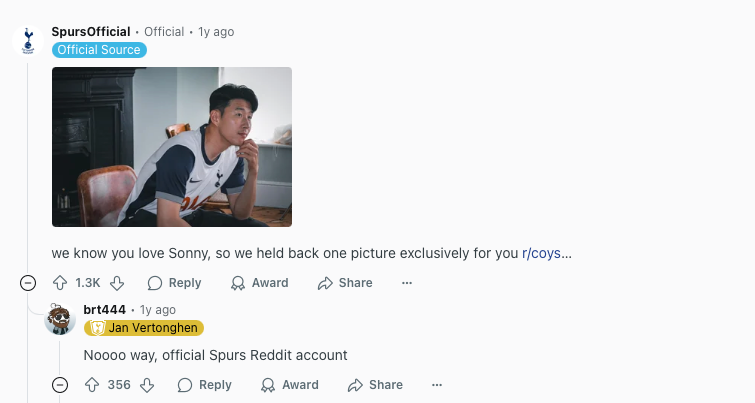Select the Jan Vertonghen user flair
The width and height of the screenshot is (755, 403).
pos(144,328)
